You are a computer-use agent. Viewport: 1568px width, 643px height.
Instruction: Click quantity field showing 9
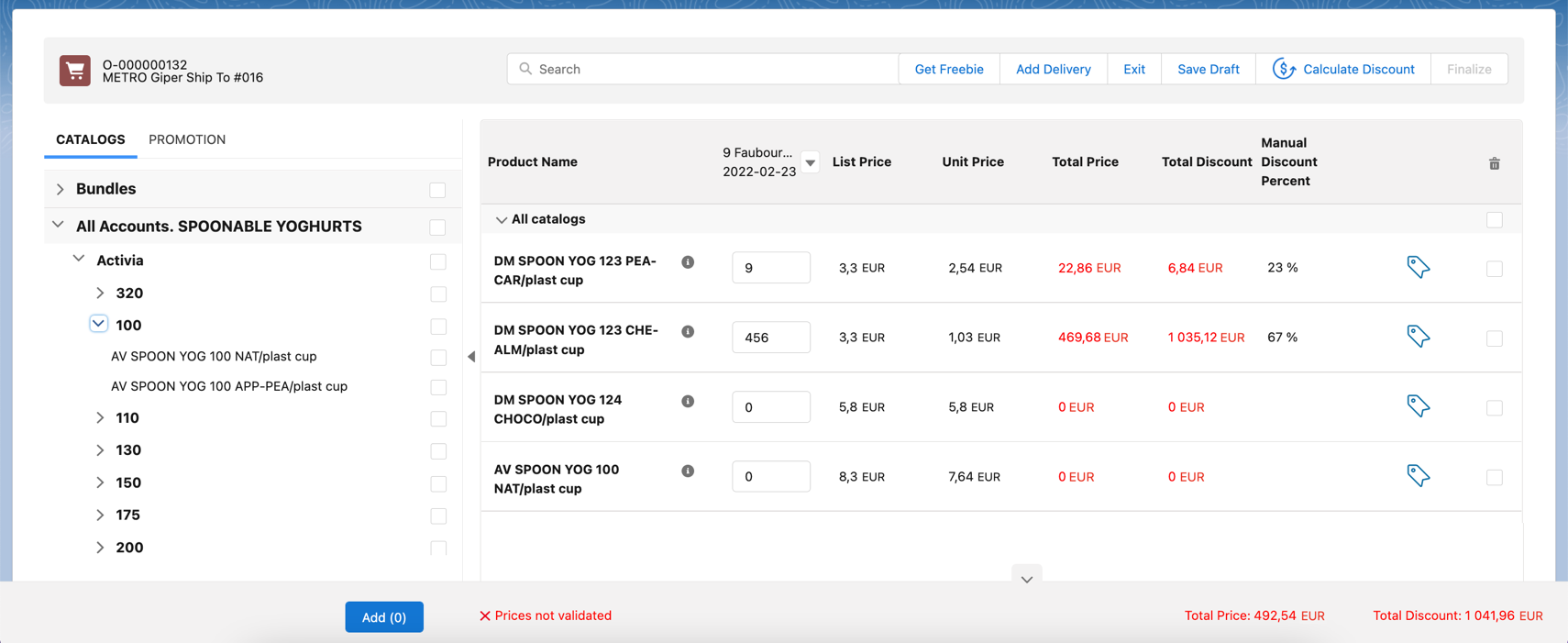(x=771, y=268)
